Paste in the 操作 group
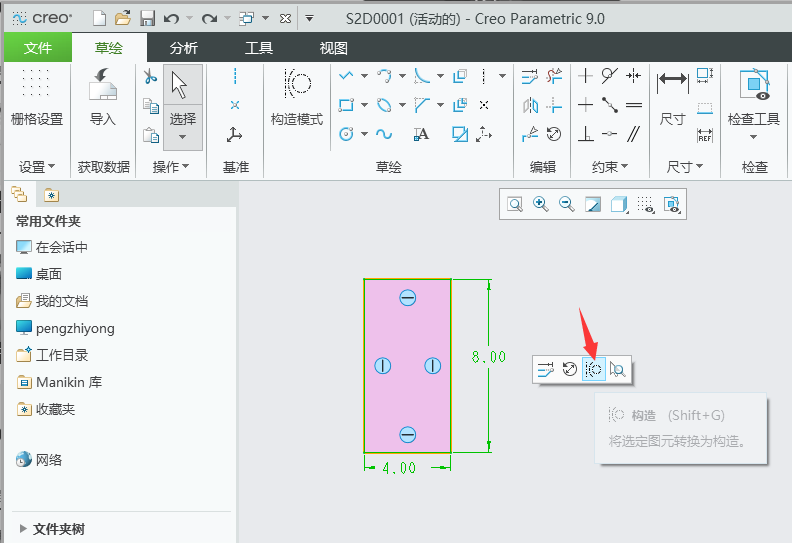The height and width of the screenshot is (543, 792). [x=151, y=135]
